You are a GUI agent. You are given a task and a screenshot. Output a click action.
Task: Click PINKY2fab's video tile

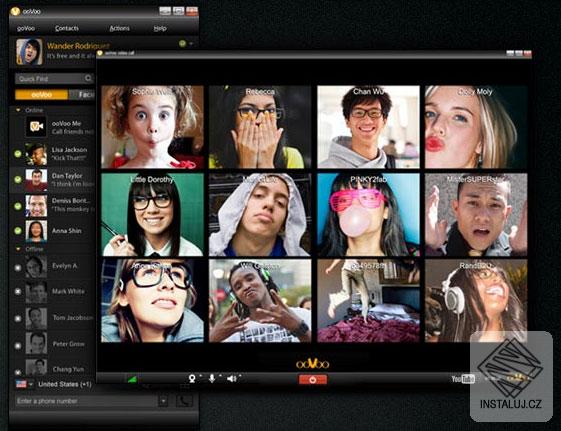[x=369, y=215]
